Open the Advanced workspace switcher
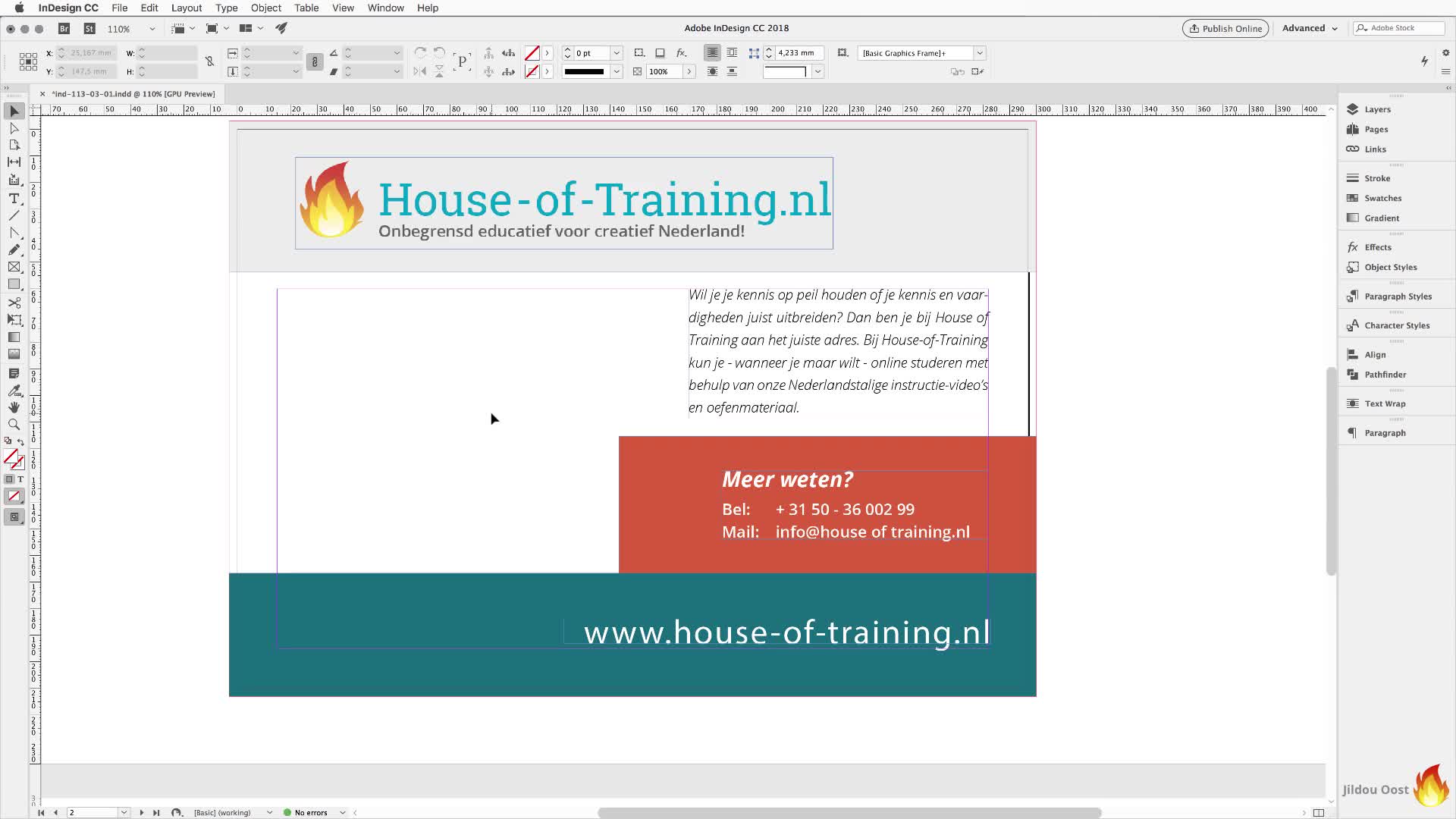The width and height of the screenshot is (1456, 819). (1310, 28)
